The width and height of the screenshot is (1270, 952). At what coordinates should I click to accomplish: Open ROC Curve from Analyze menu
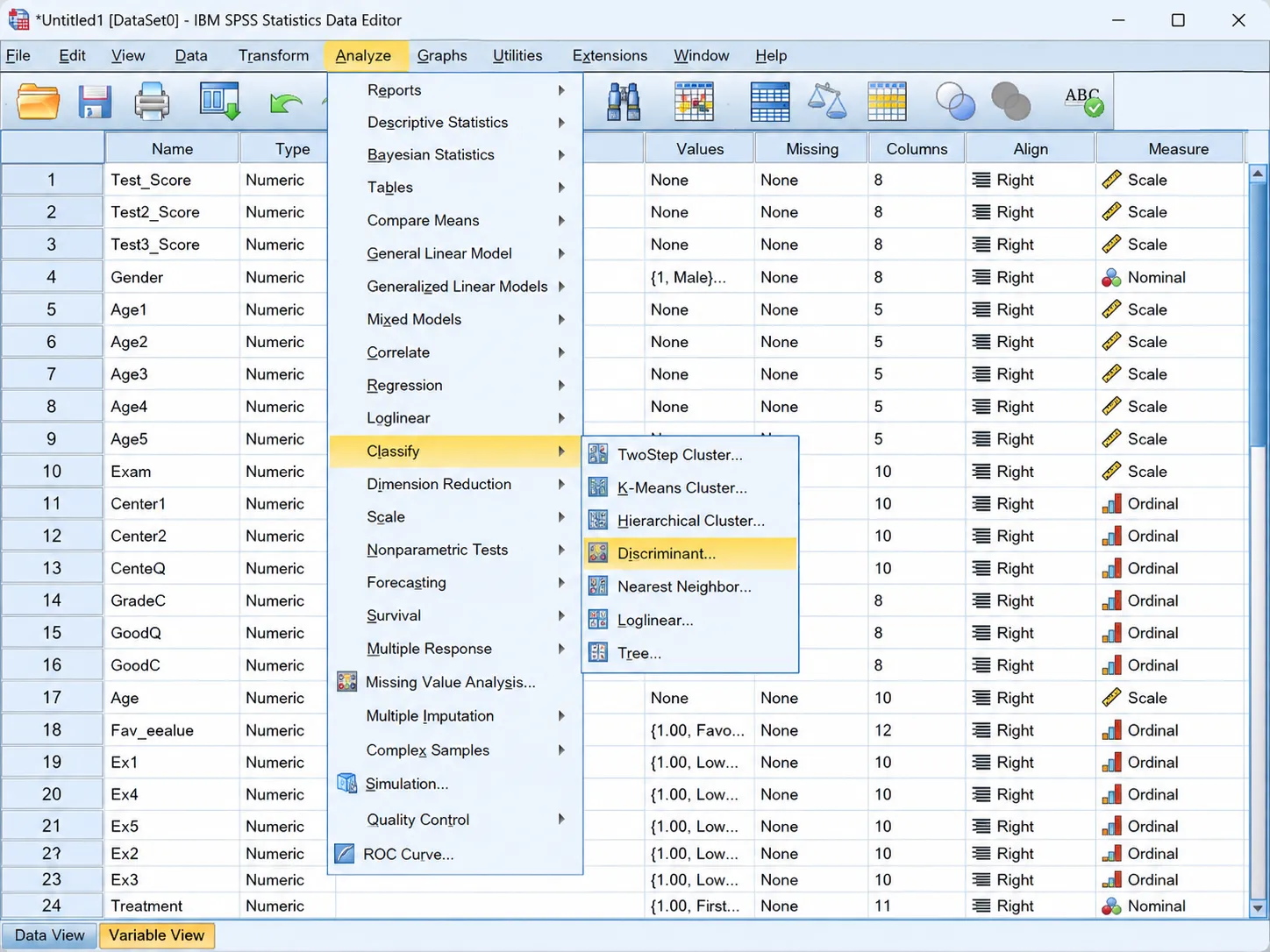tap(455, 854)
